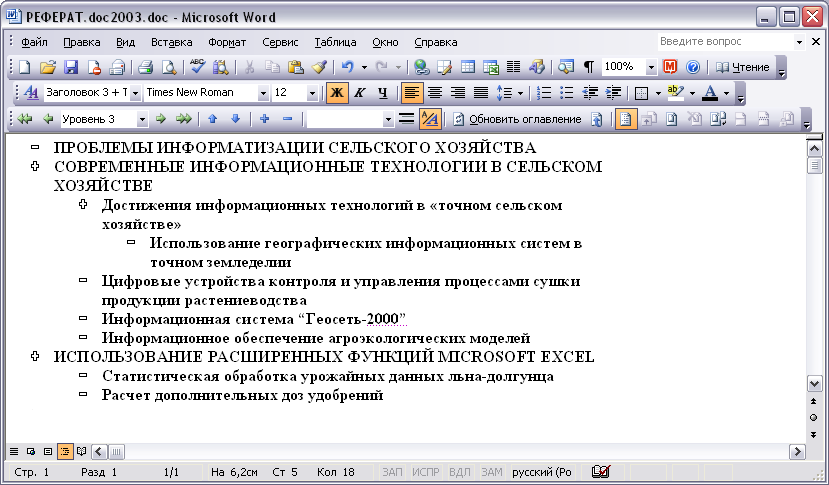829x485 pixels.
Task: Click vertical scrollbar down arrow
Action: (814, 383)
